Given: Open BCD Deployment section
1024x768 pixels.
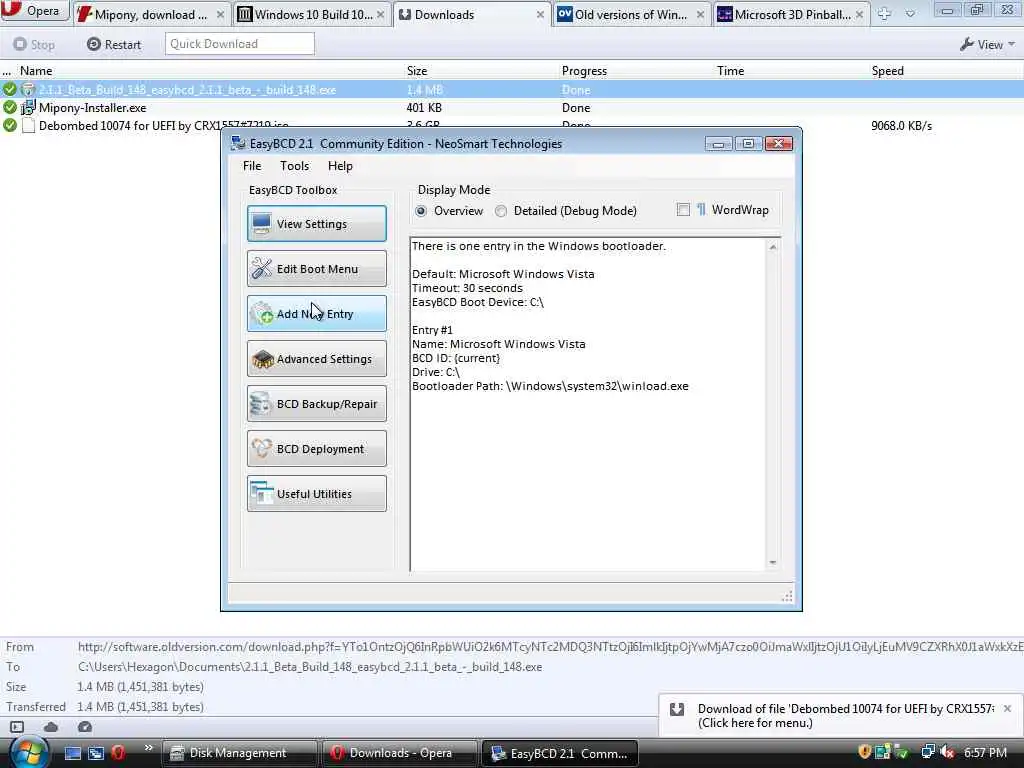Looking at the screenshot, I should (x=317, y=449).
